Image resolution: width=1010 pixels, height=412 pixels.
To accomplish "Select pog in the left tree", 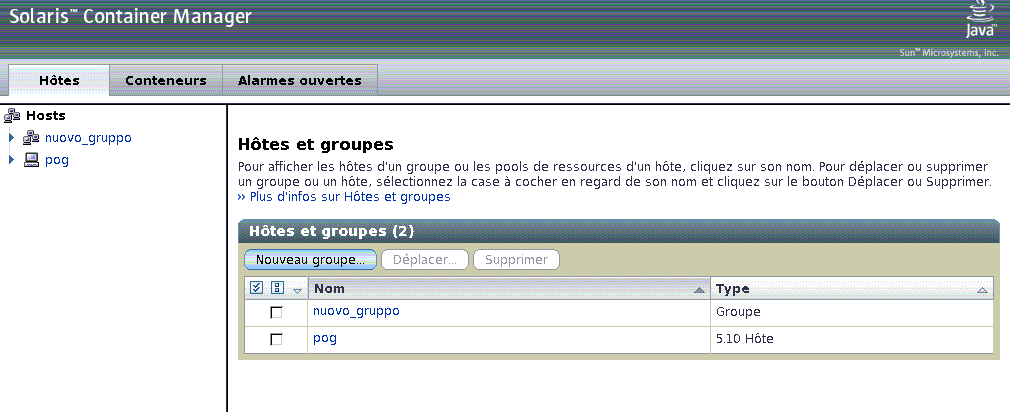I will point(57,160).
